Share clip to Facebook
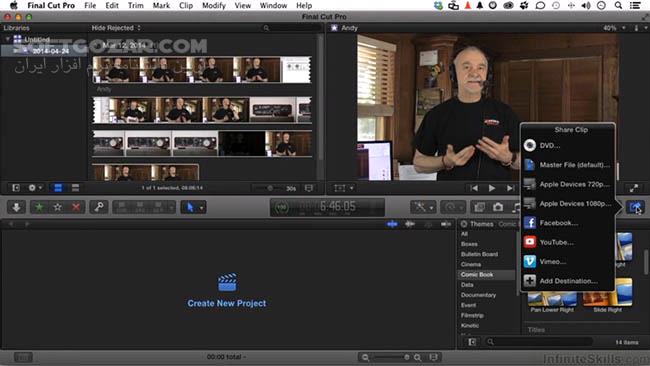This screenshot has height=366, width=650. click(568, 223)
